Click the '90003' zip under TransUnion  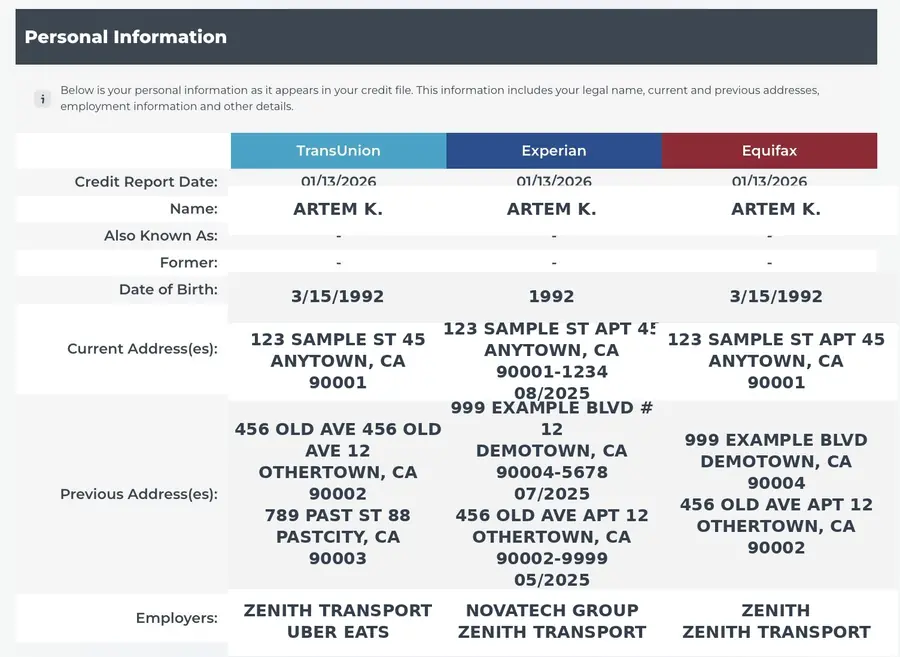click(x=338, y=558)
